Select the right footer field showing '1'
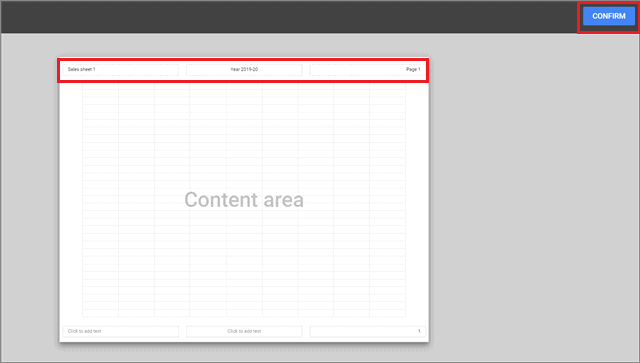This screenshot has width=640, height=363. (367, 331)
